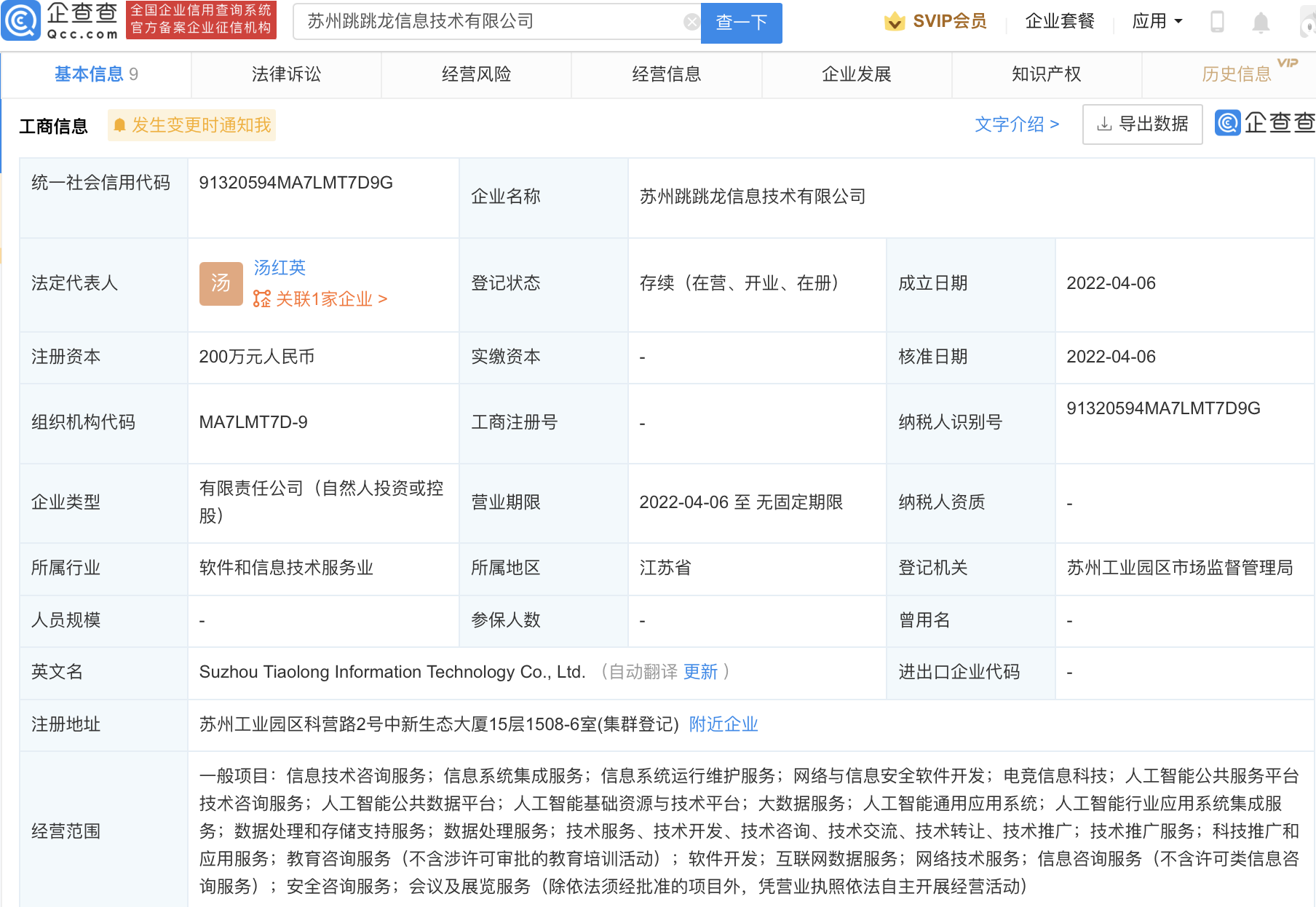Switch to the 法律诉讼 tab
Viewport: 1316px width, 907px height.
pos(285,74)
